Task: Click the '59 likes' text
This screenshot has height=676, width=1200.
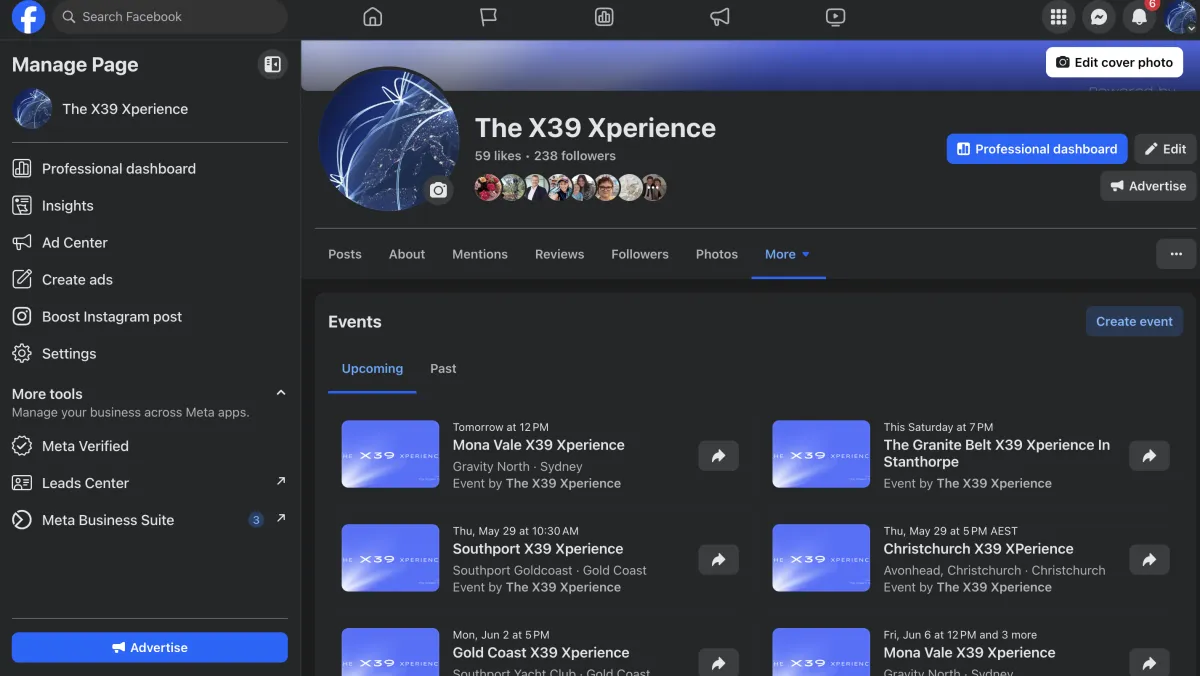Action: tap(498, 156)
